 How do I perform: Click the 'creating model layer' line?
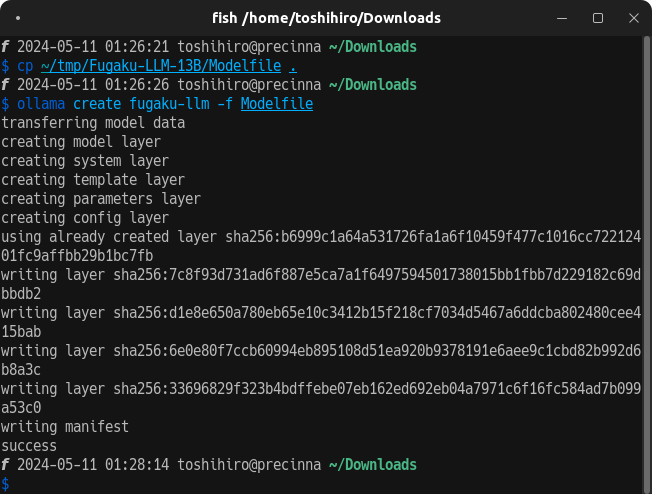[81, 142]
